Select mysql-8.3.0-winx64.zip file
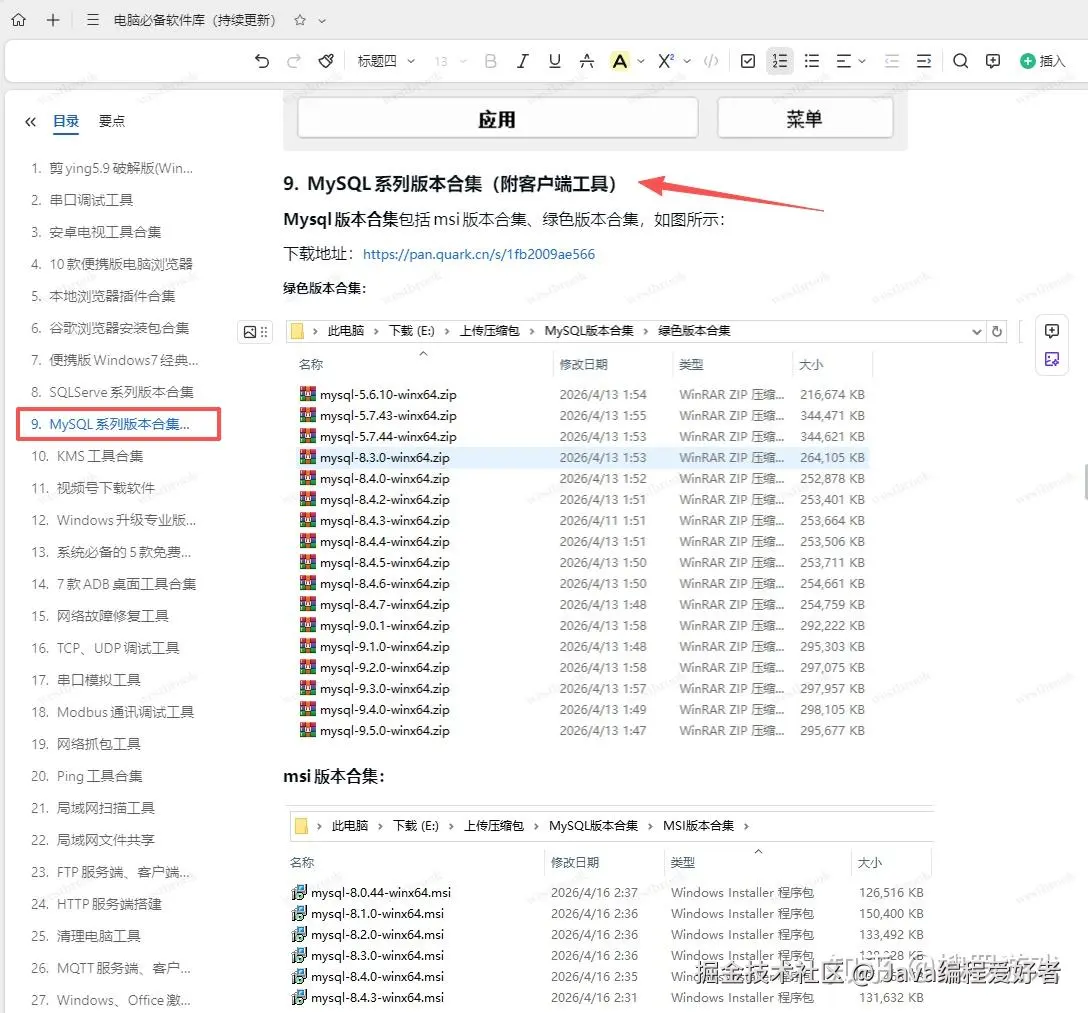Screen dimensions: 1088x1013 point(582,457)
